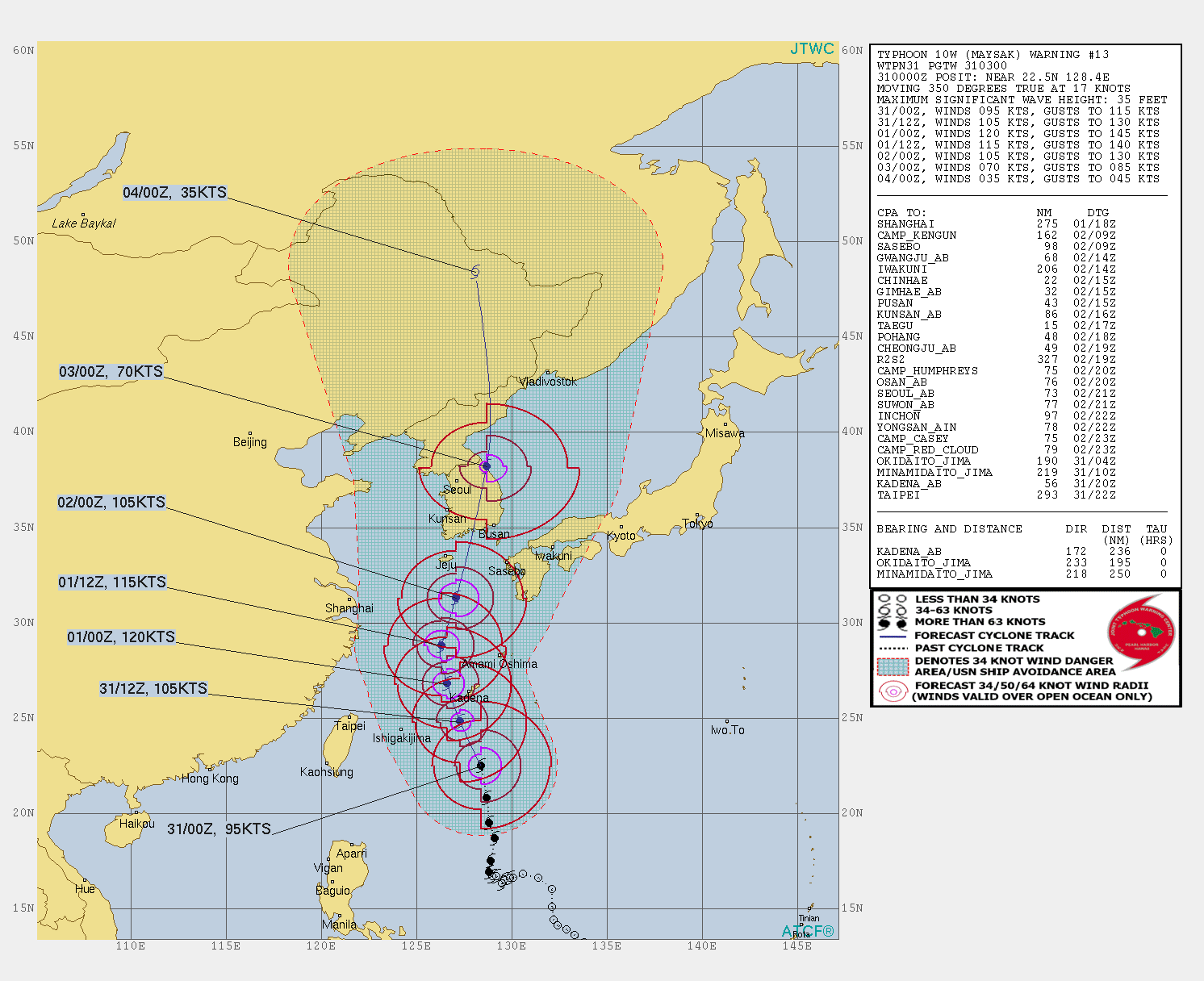Click the Taipei label on map
Viewport: 1204px width, 981px height.
pos(349,726)
